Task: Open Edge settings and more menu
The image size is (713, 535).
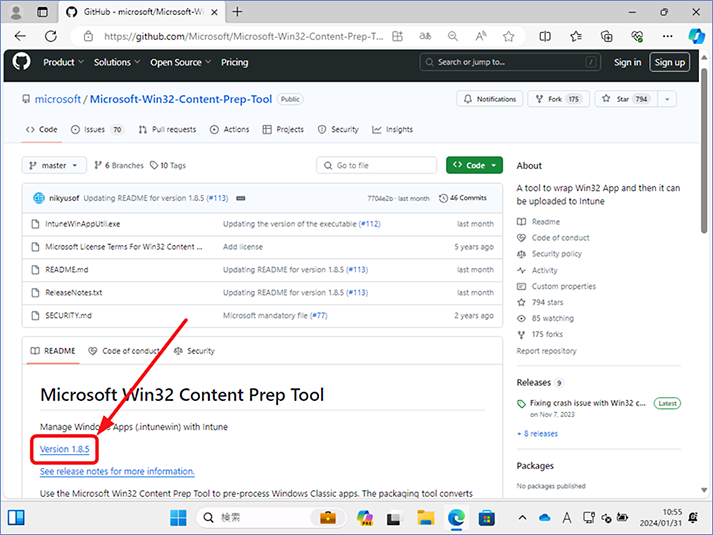Action: (668, 36)
